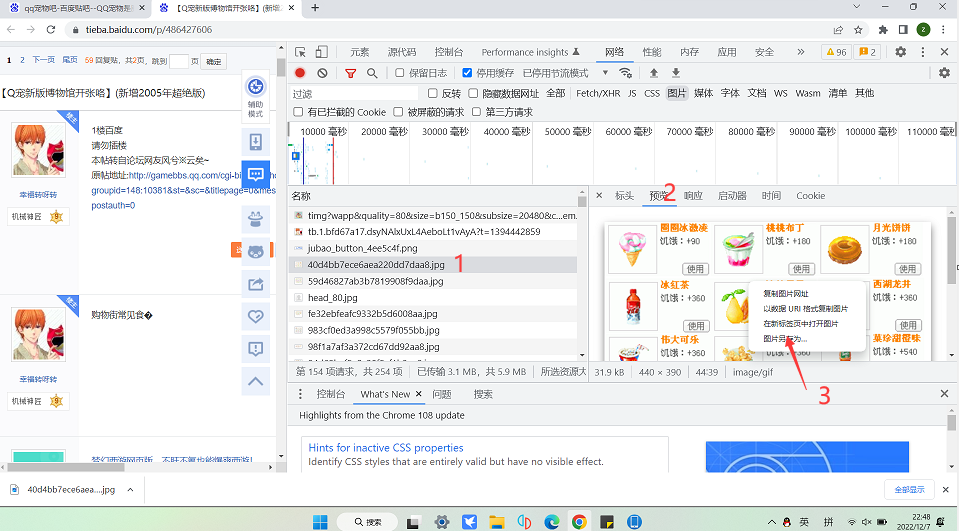Click the browser reload button

[x=51, y=29]
